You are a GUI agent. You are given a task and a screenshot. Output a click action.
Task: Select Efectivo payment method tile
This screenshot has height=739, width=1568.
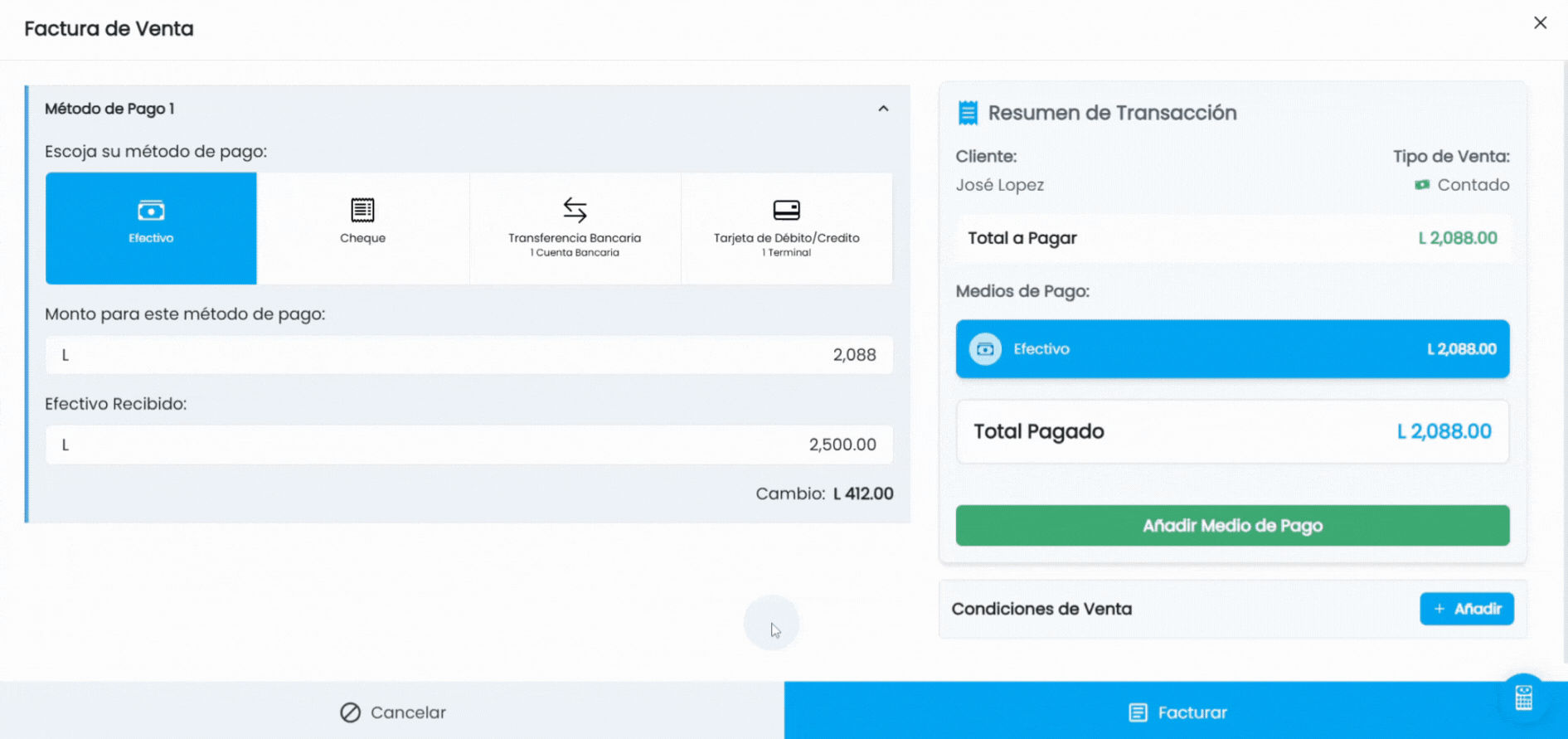pos(151,228)
